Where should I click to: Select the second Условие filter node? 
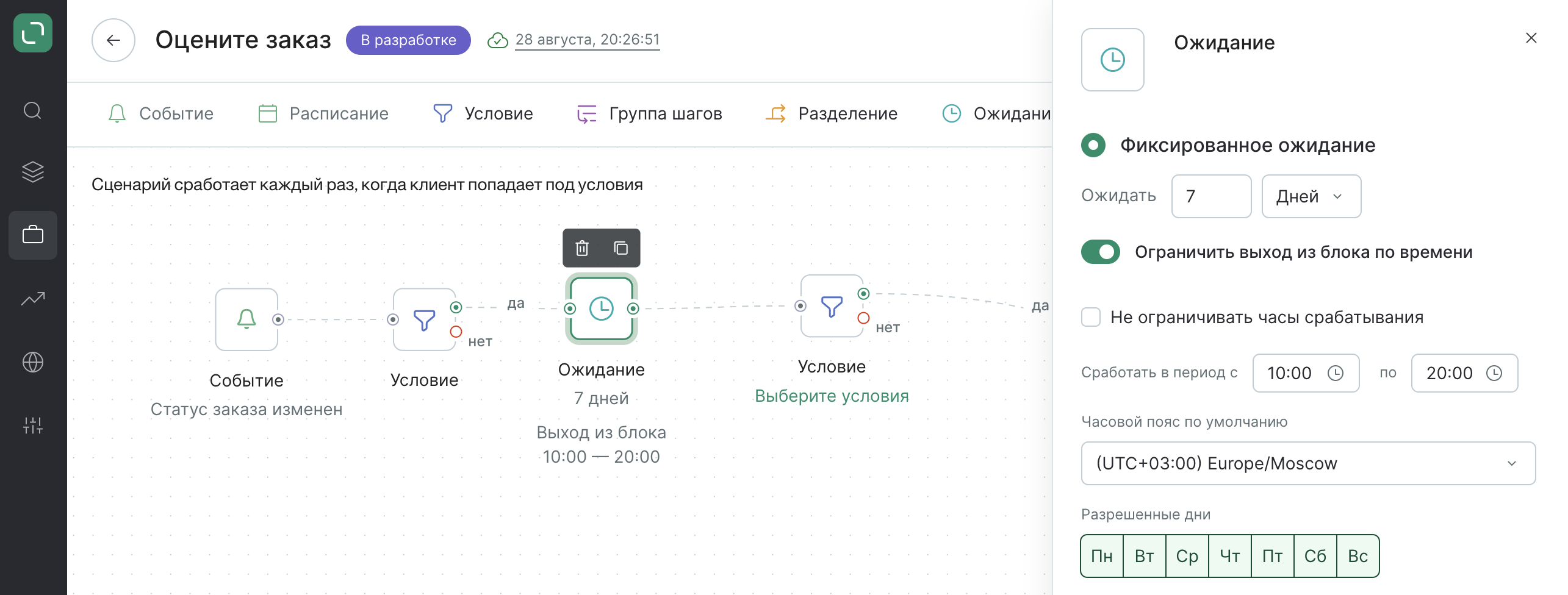pyautogui.click(x=832, y=306)
